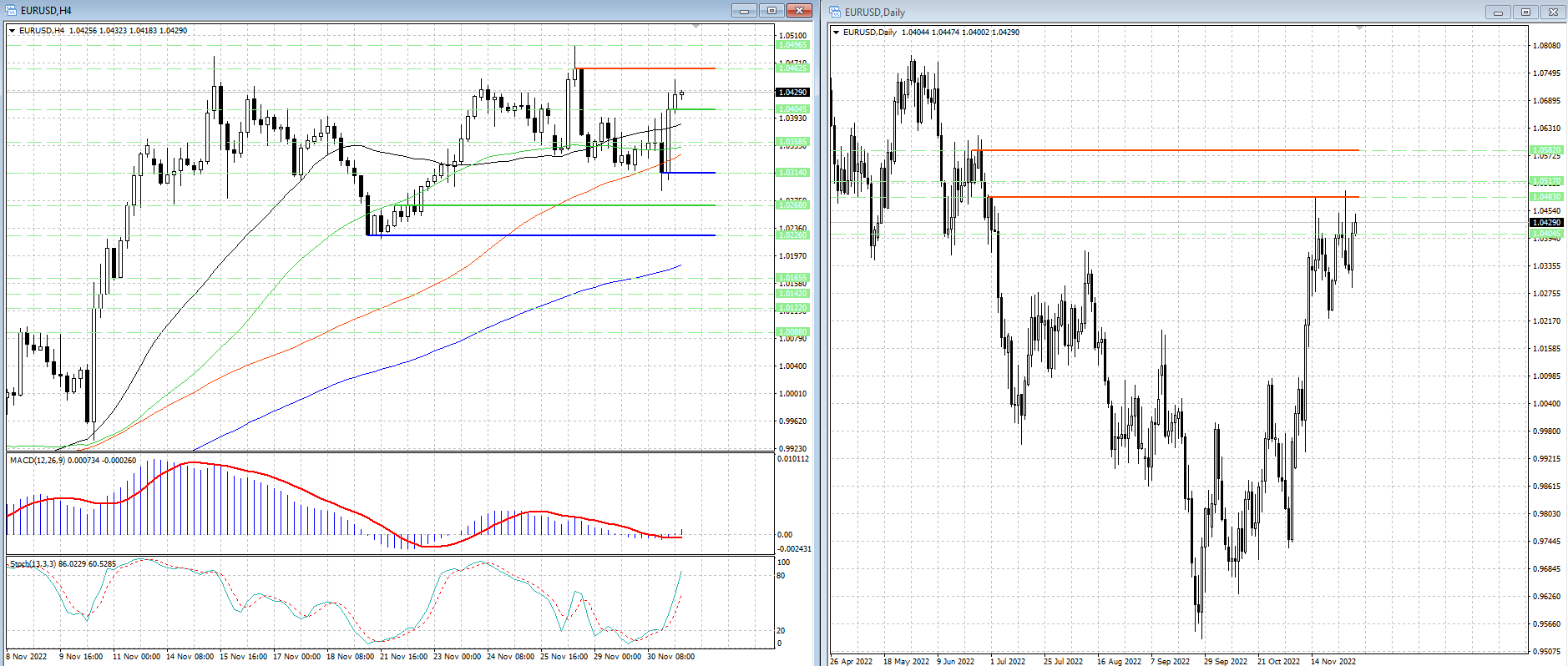Maximize the EURUSD,Daily chart window
The width and height of the screenshot is (1568, 666).
(x=1525, y=13)
